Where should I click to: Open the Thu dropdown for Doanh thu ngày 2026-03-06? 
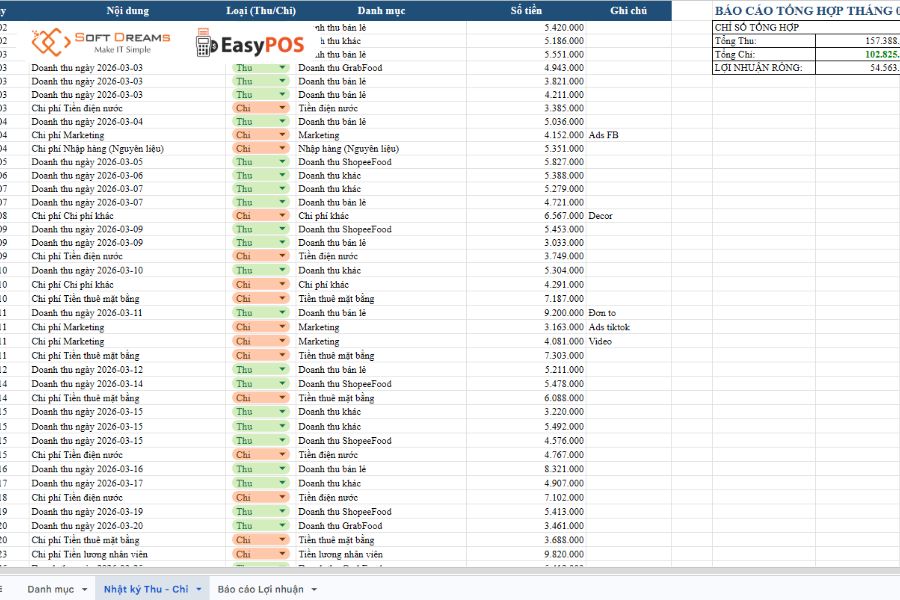click(282, 176)
